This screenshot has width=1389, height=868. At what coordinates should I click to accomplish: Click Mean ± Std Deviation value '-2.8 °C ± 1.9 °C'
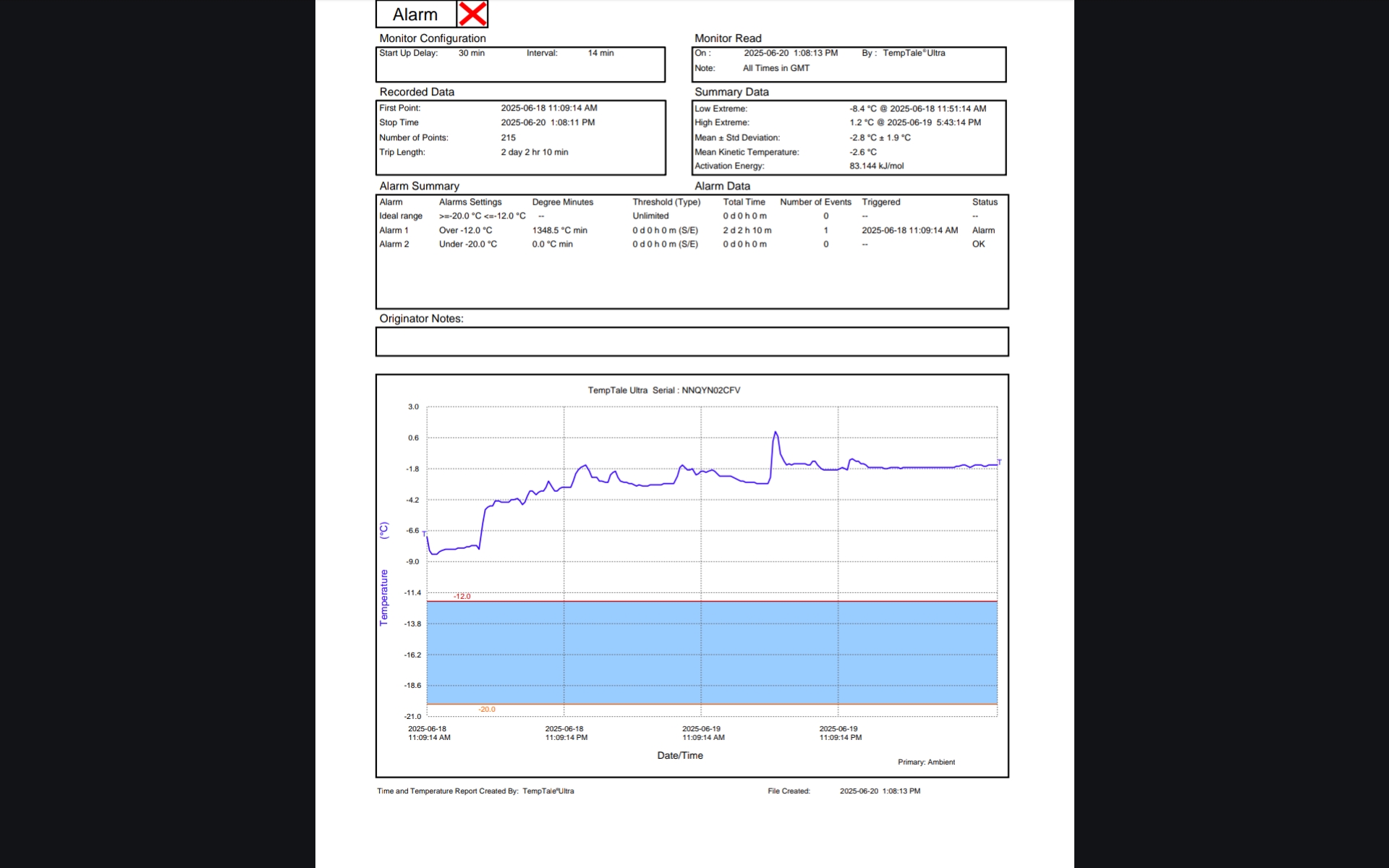click(880, 137)
